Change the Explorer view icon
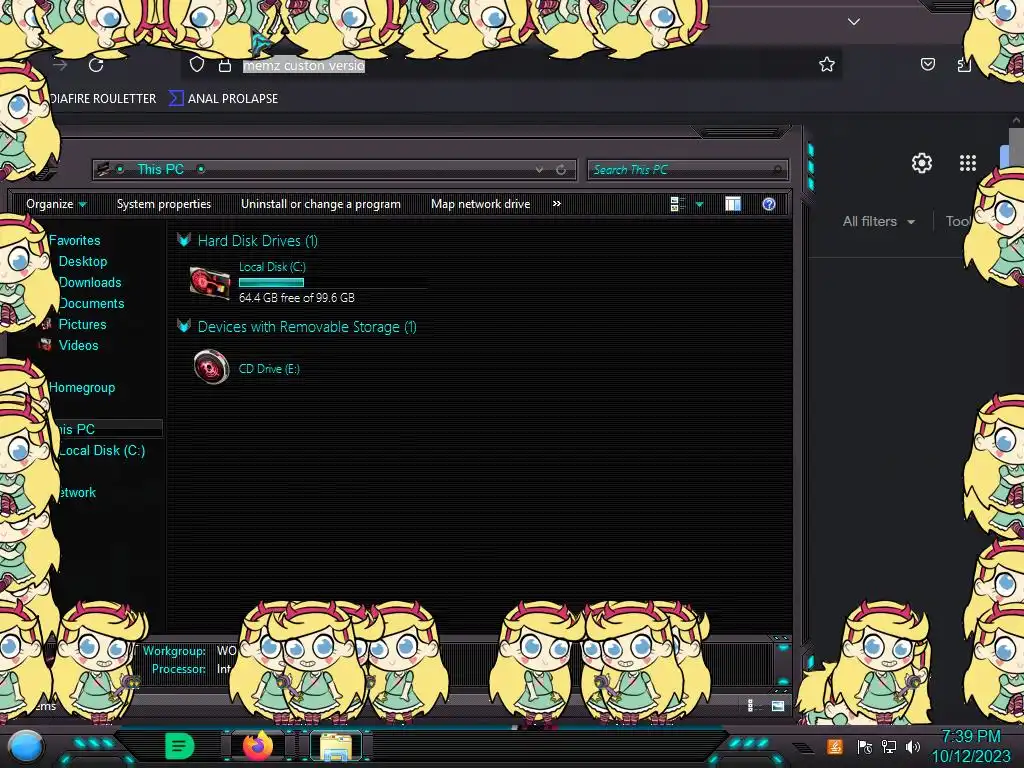The height and width of the screenshot is (768, 1024). click(x=677, y=204)
